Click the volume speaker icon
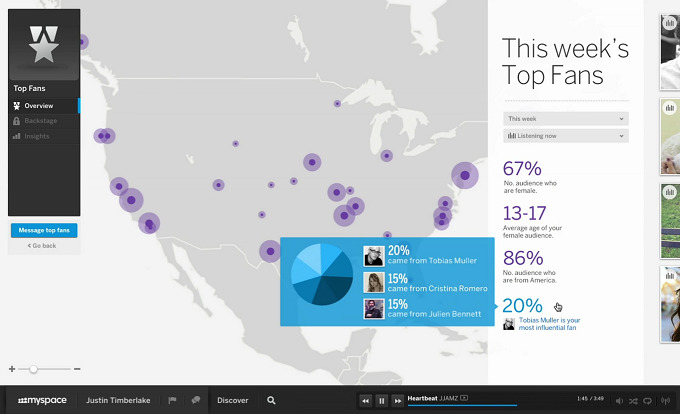 coord(619,400)
